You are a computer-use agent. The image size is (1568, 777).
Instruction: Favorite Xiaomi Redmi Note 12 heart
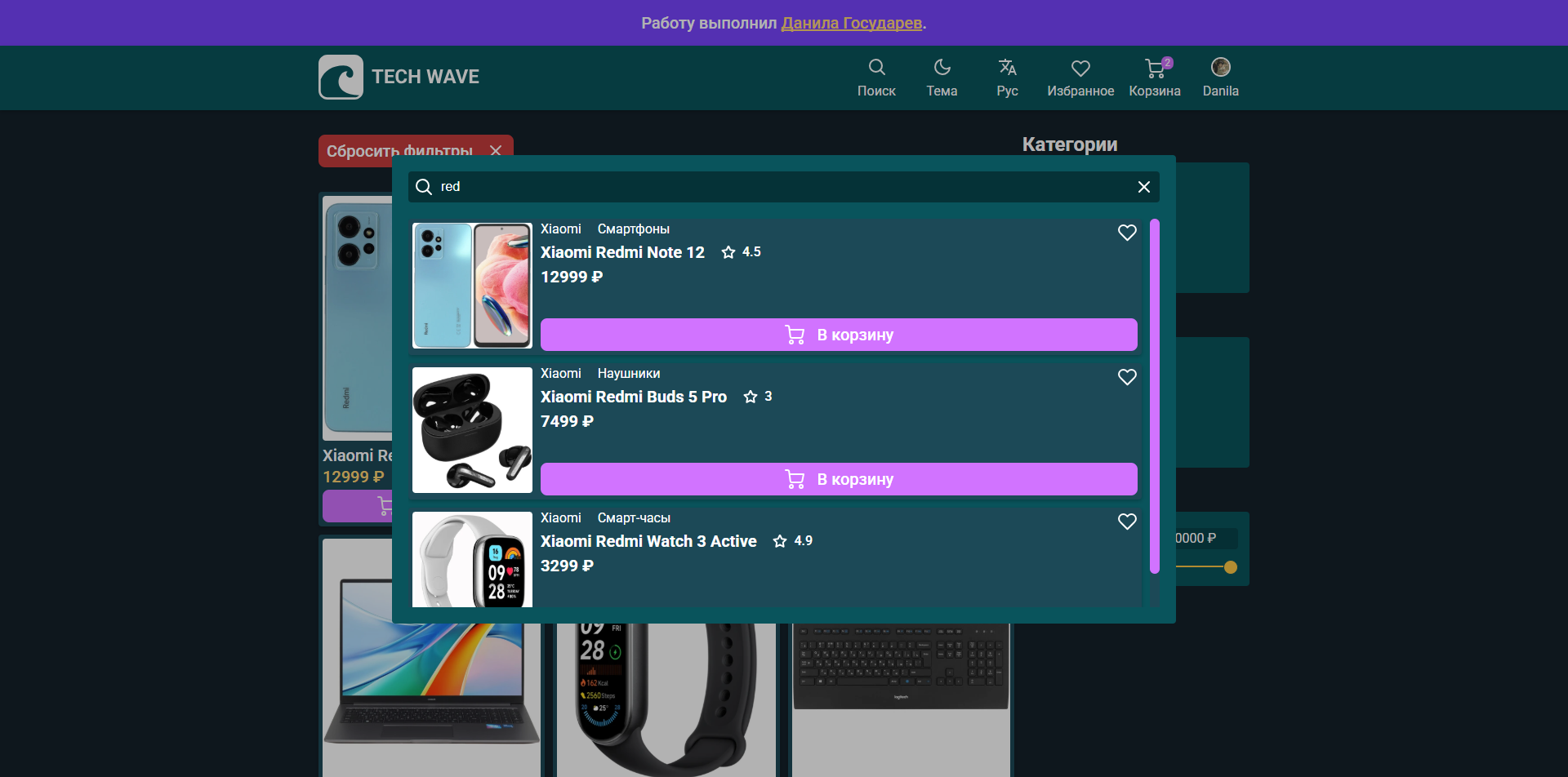[1127, 233]
